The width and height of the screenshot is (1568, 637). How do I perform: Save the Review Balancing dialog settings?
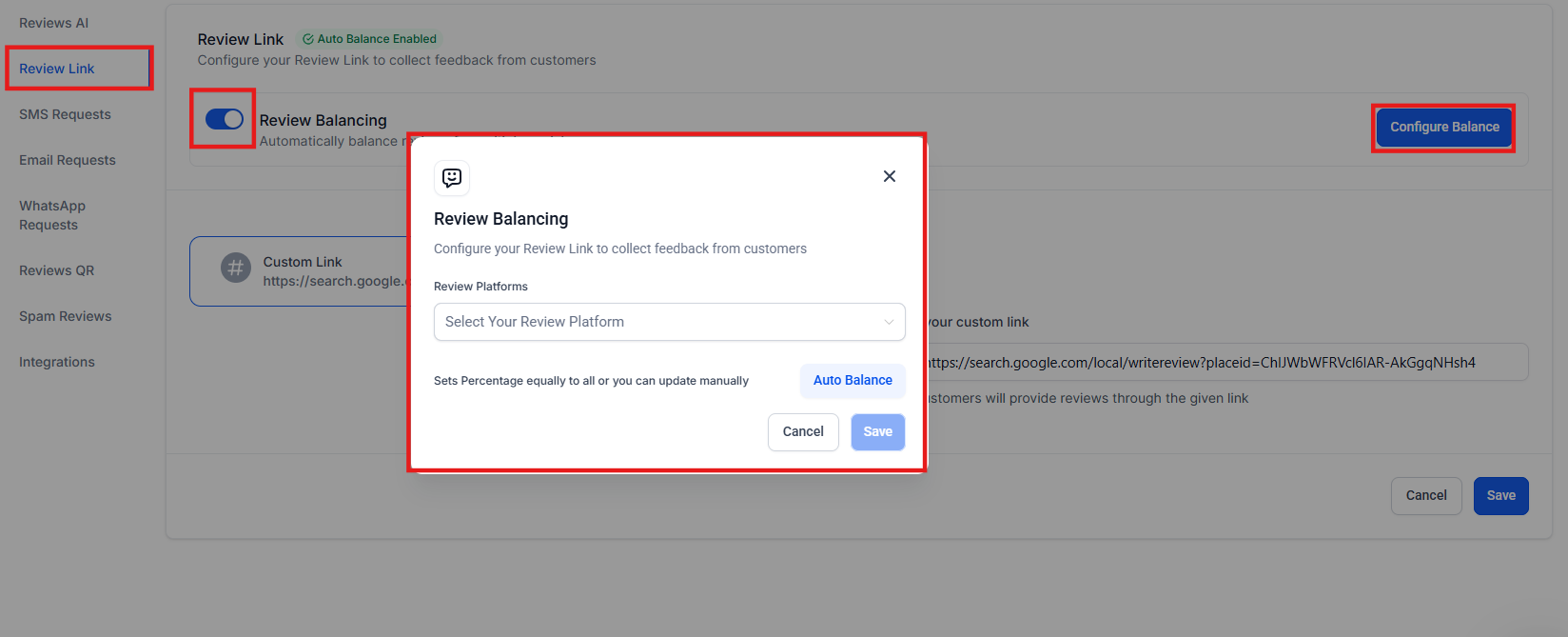pos(877,431)
